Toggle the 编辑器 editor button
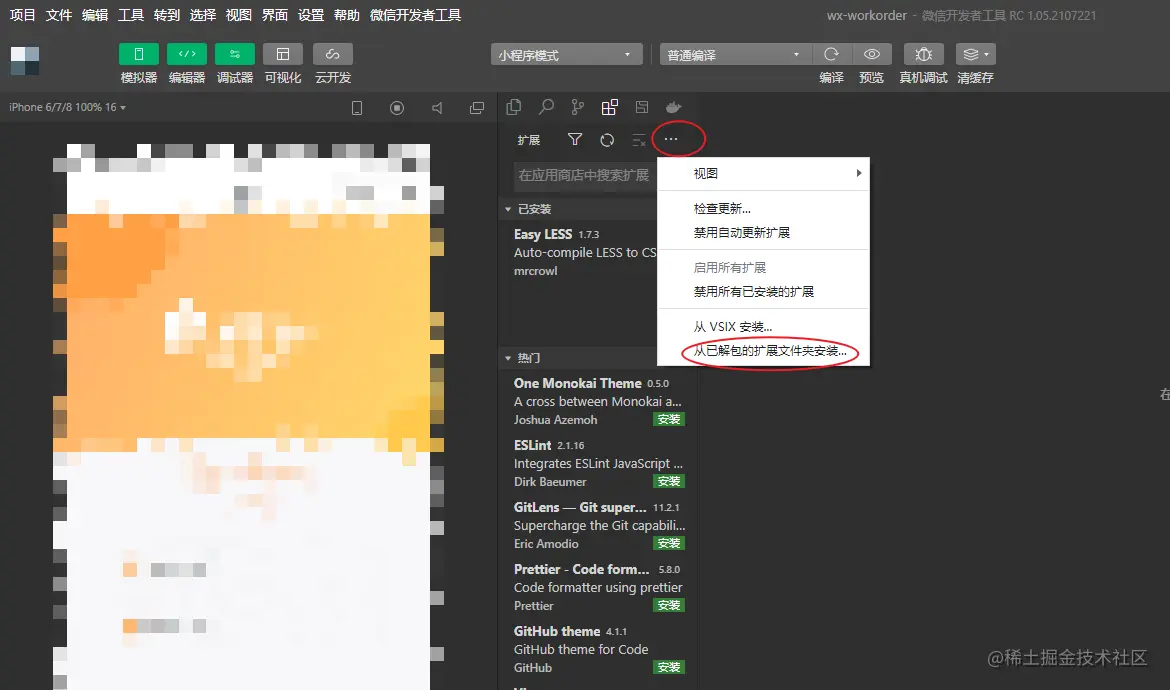This screenshot has width=1170, height=690. (187, 54)
